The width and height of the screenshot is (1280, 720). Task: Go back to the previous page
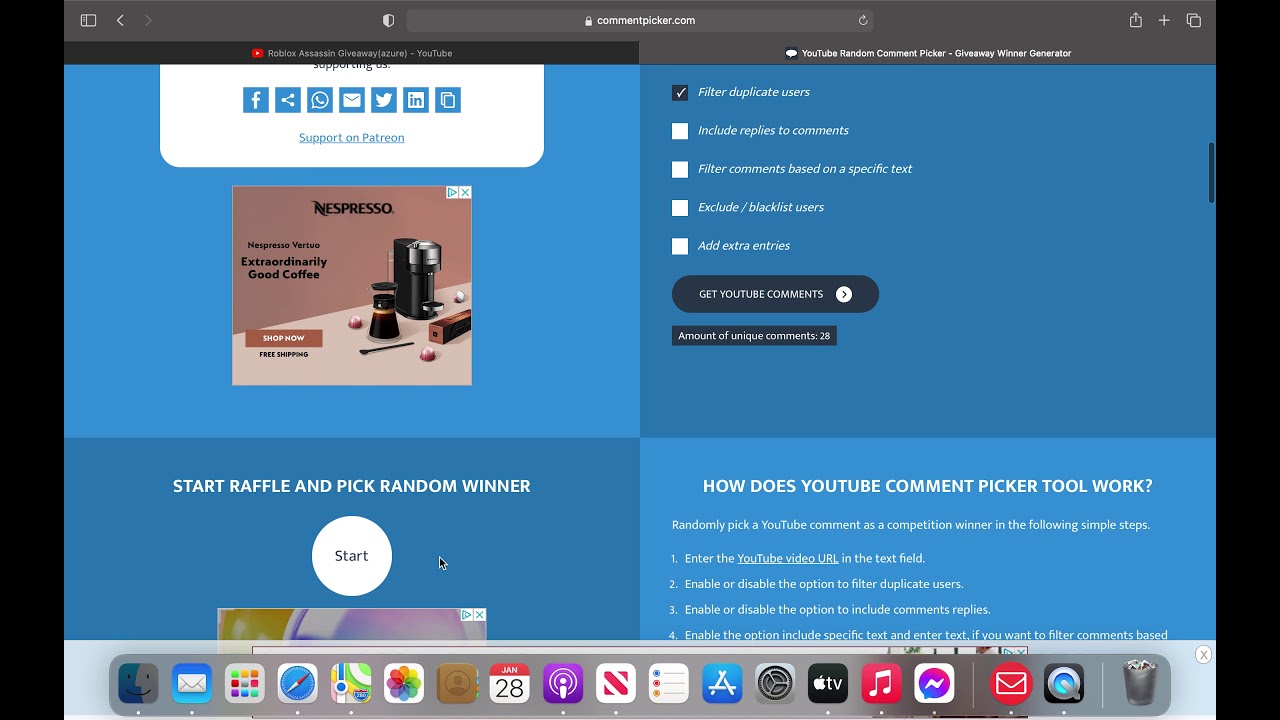(120, 20)
